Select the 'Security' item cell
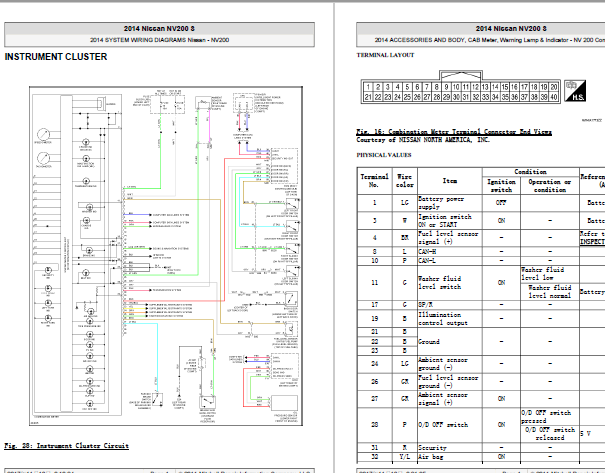The height and width of the screenshot is (473, 605). tap(450, 448)
